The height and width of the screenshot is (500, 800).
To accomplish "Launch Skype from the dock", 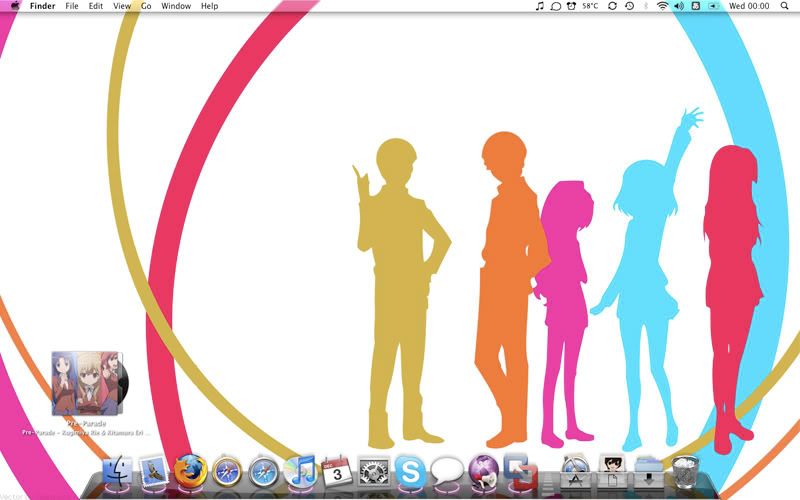I will click(x=410, y=471).
